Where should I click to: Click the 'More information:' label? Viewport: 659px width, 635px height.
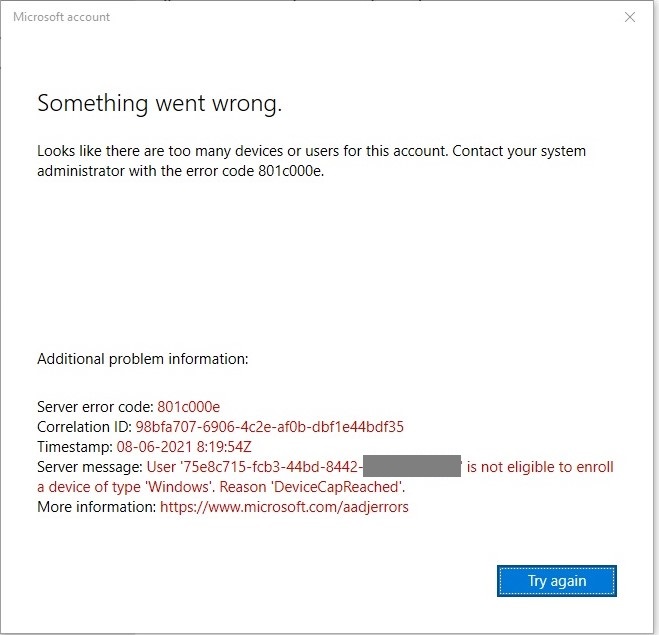coord(96,507)
